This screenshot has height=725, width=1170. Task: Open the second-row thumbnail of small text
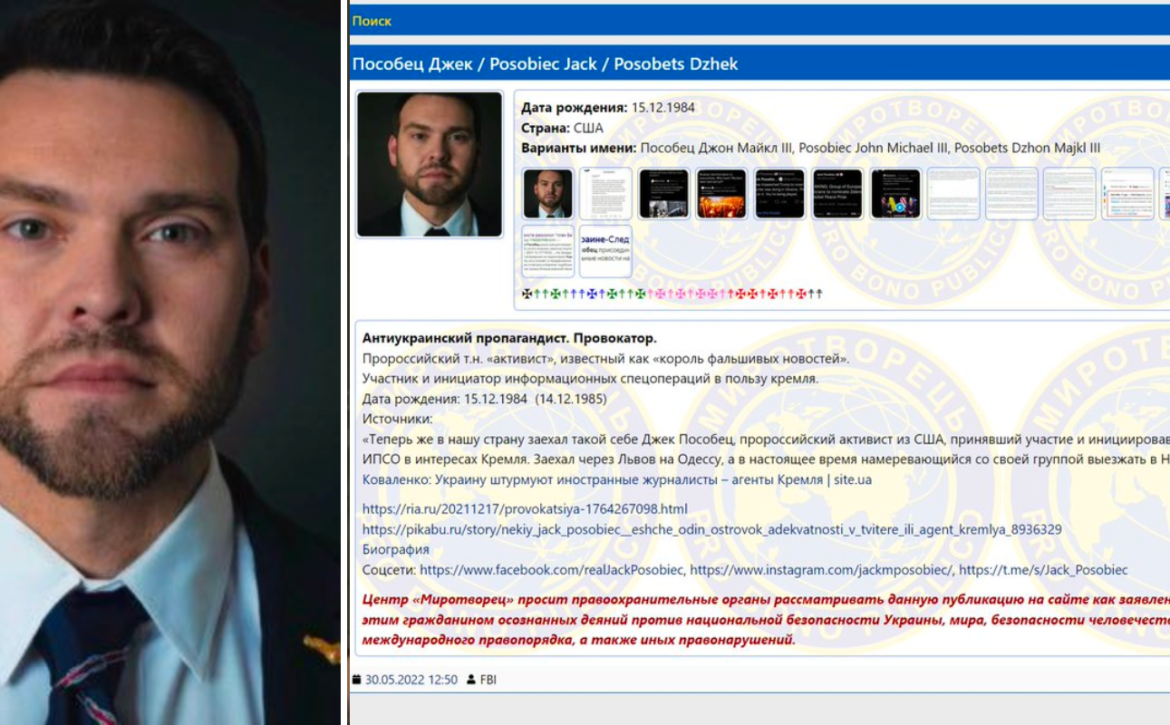[x=548, y=251]
